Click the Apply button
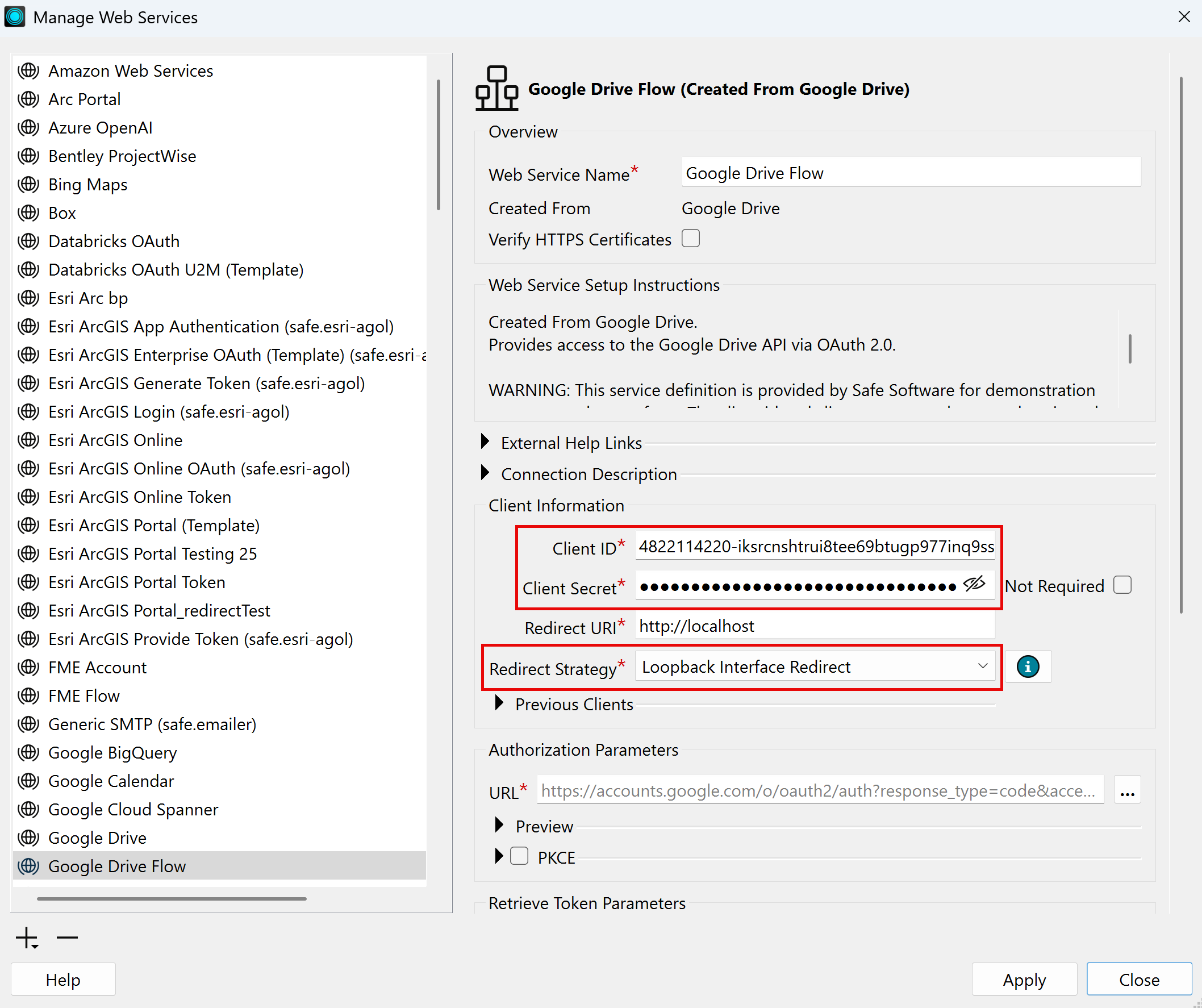The width and height of the screenshot is (1202, 1008). (1025, 980)
